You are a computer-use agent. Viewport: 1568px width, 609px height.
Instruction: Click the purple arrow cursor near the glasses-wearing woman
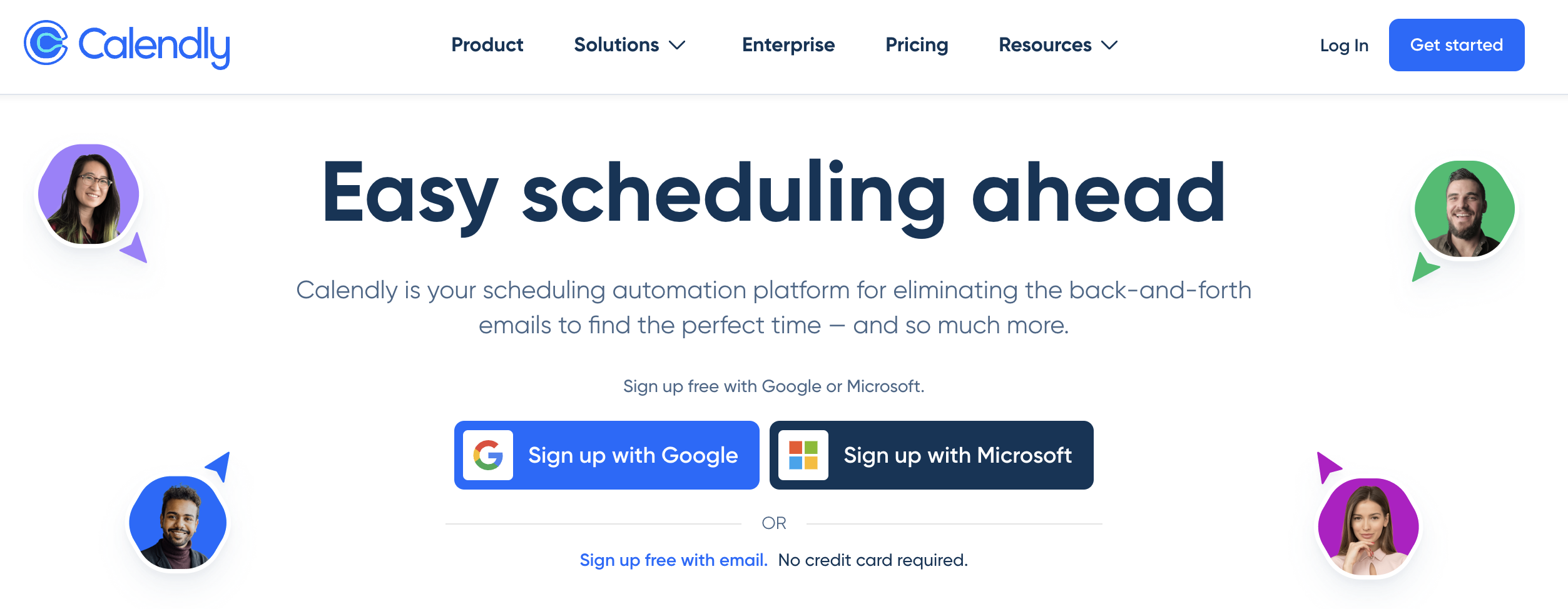click(136, 249)
